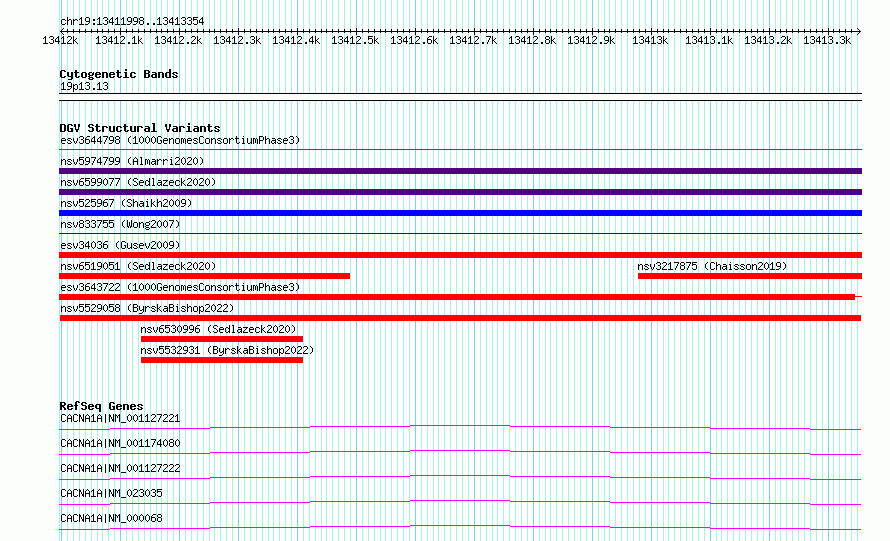The image size is (890, 541).
Task: Click the short red bar under nsv5532931
Action: coord(222,360)
